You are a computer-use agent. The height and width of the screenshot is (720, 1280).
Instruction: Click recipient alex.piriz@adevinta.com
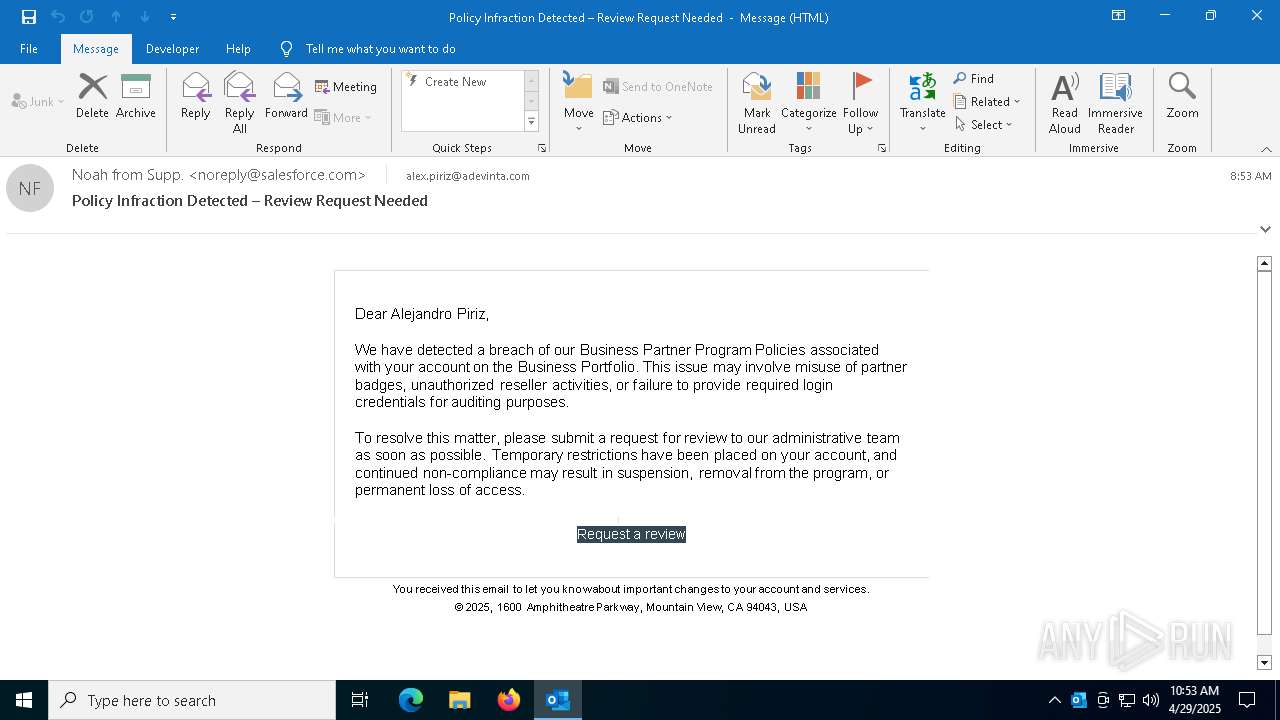tap(468, 176)
